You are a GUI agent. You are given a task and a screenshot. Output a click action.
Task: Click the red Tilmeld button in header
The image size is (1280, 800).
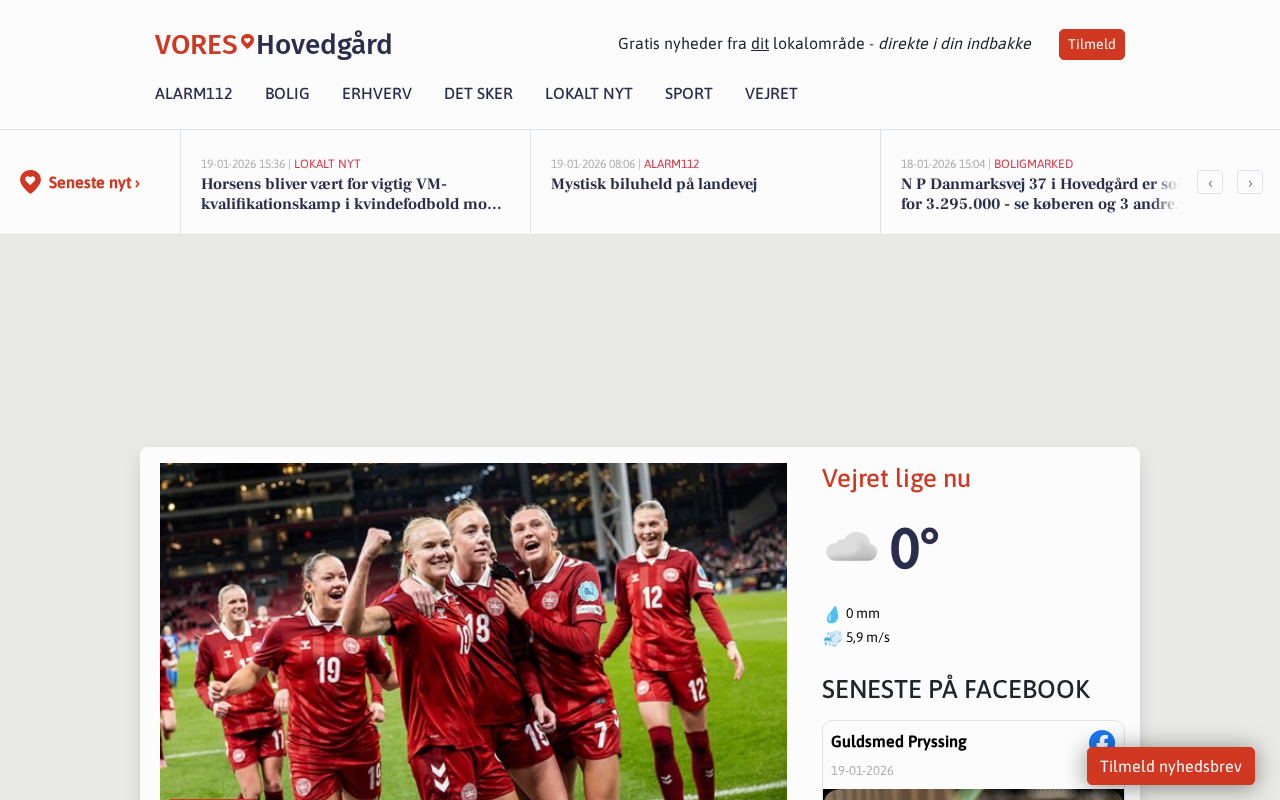coord(1092,44)
